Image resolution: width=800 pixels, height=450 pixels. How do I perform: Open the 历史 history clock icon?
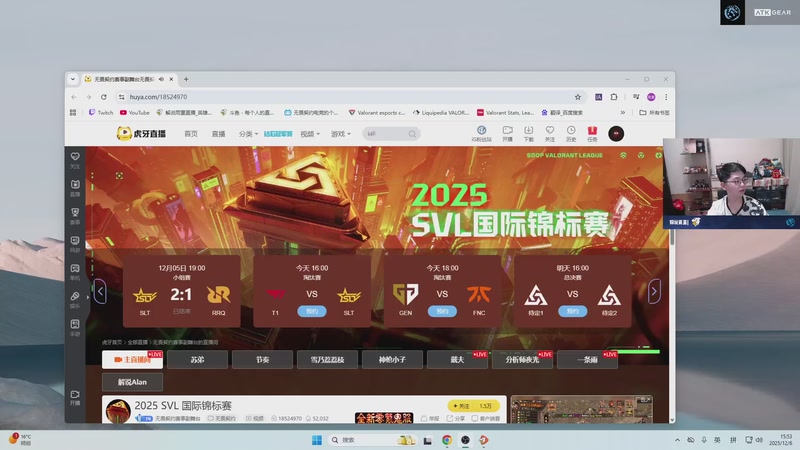571,133
